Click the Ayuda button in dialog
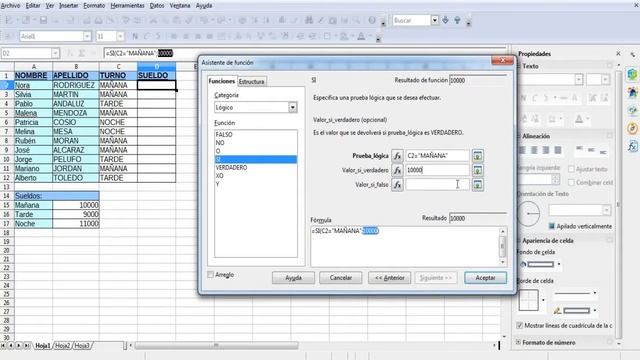This screenshot has height=360, width=640. coord(293,278)
